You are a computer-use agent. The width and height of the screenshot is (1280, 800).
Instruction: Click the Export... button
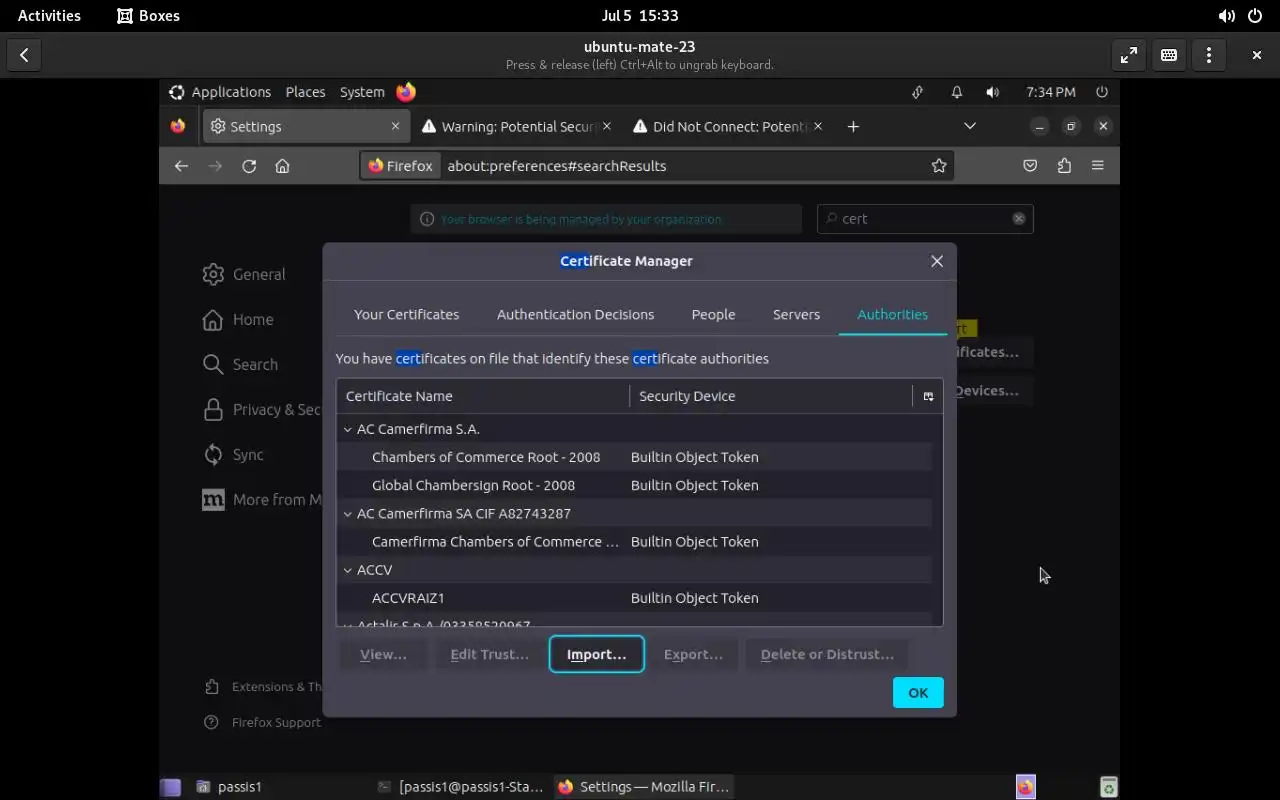693,654
